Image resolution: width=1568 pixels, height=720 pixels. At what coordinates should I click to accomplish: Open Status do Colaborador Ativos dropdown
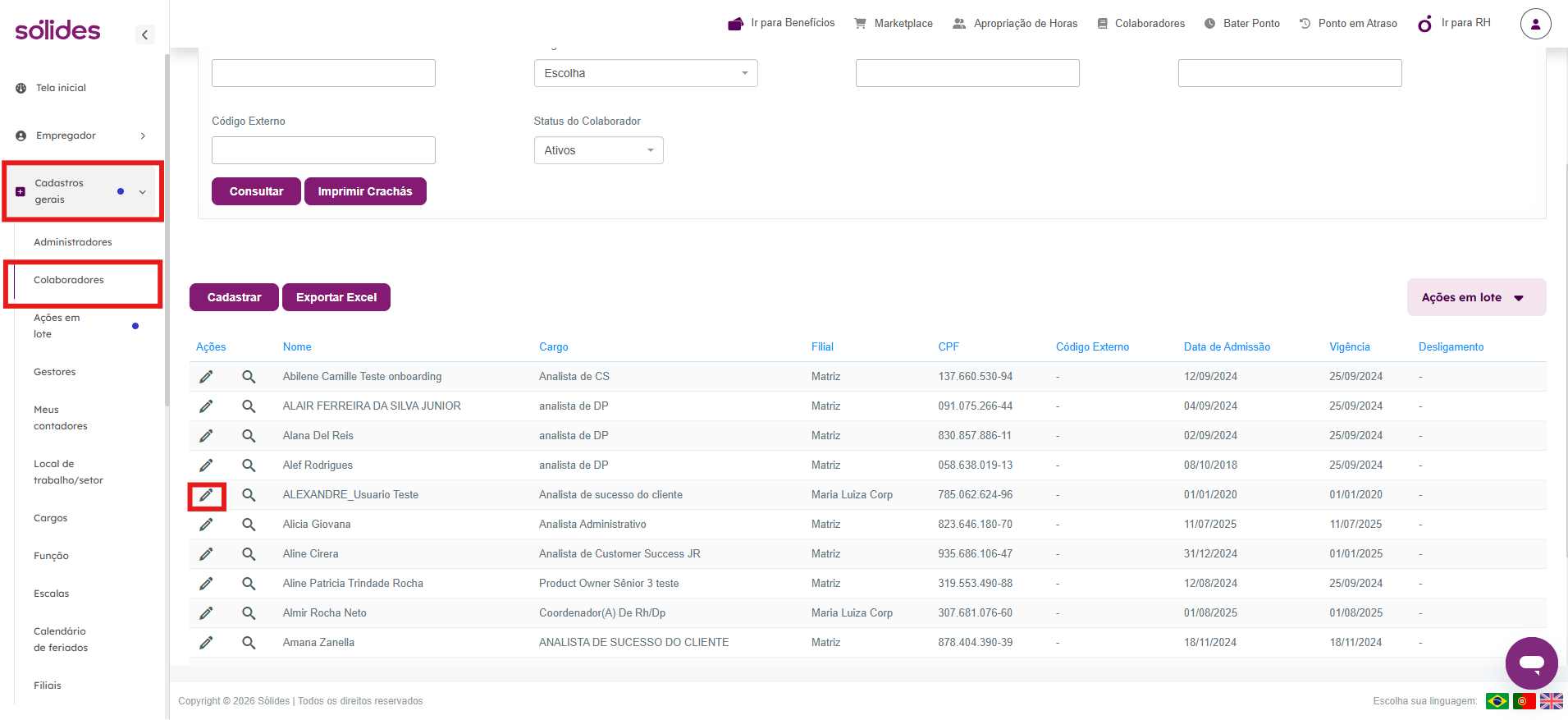(x=598, y=150)
